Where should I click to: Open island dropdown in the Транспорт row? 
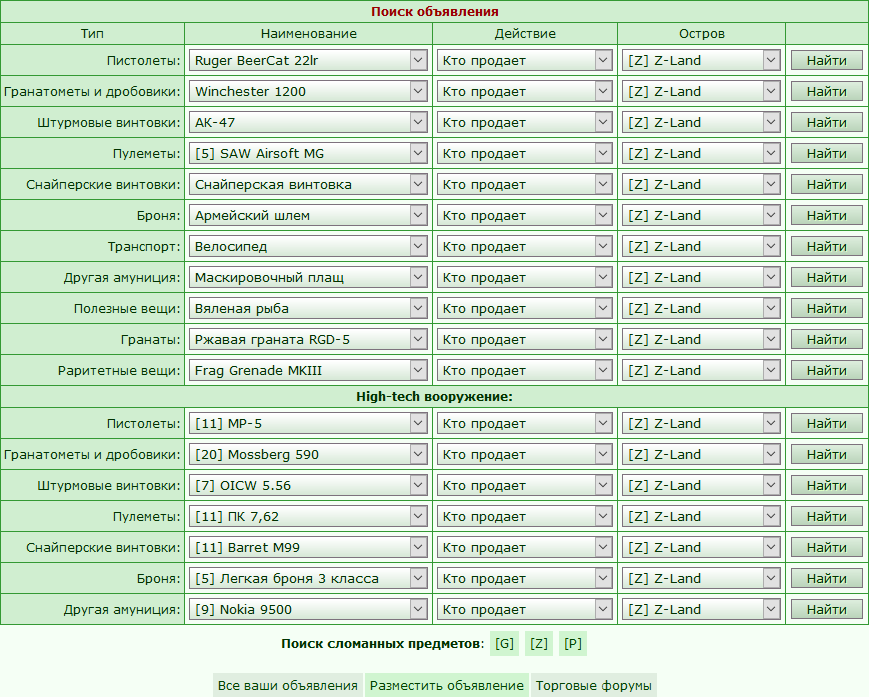701,246
